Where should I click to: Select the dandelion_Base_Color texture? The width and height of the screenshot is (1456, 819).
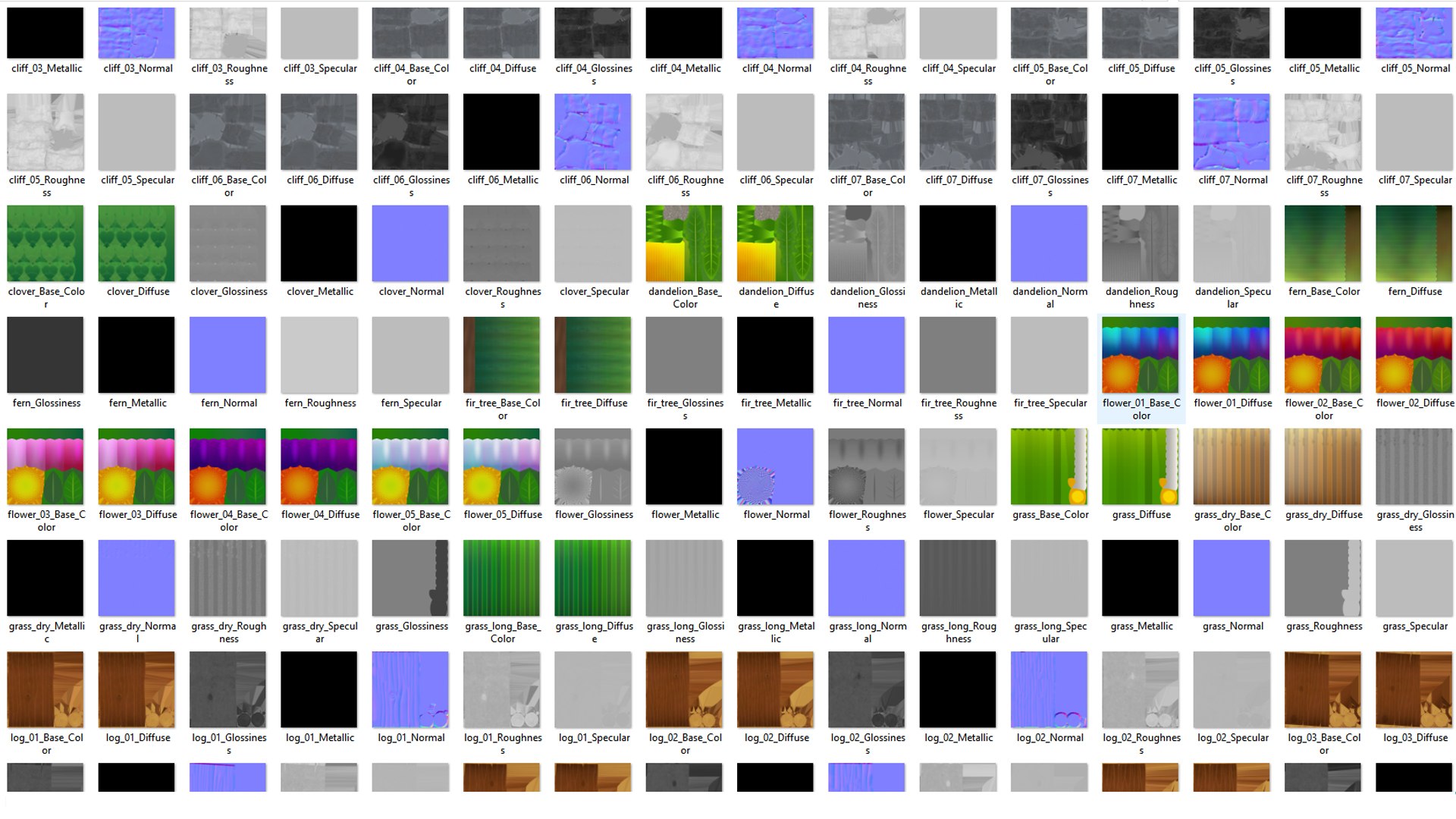[x=684, y=243]
